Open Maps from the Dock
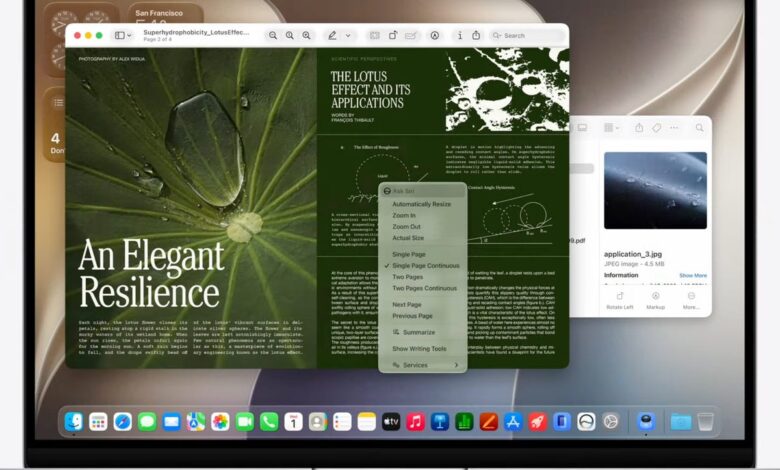Screen dimensions: 780x470 [x=195, y=422]
